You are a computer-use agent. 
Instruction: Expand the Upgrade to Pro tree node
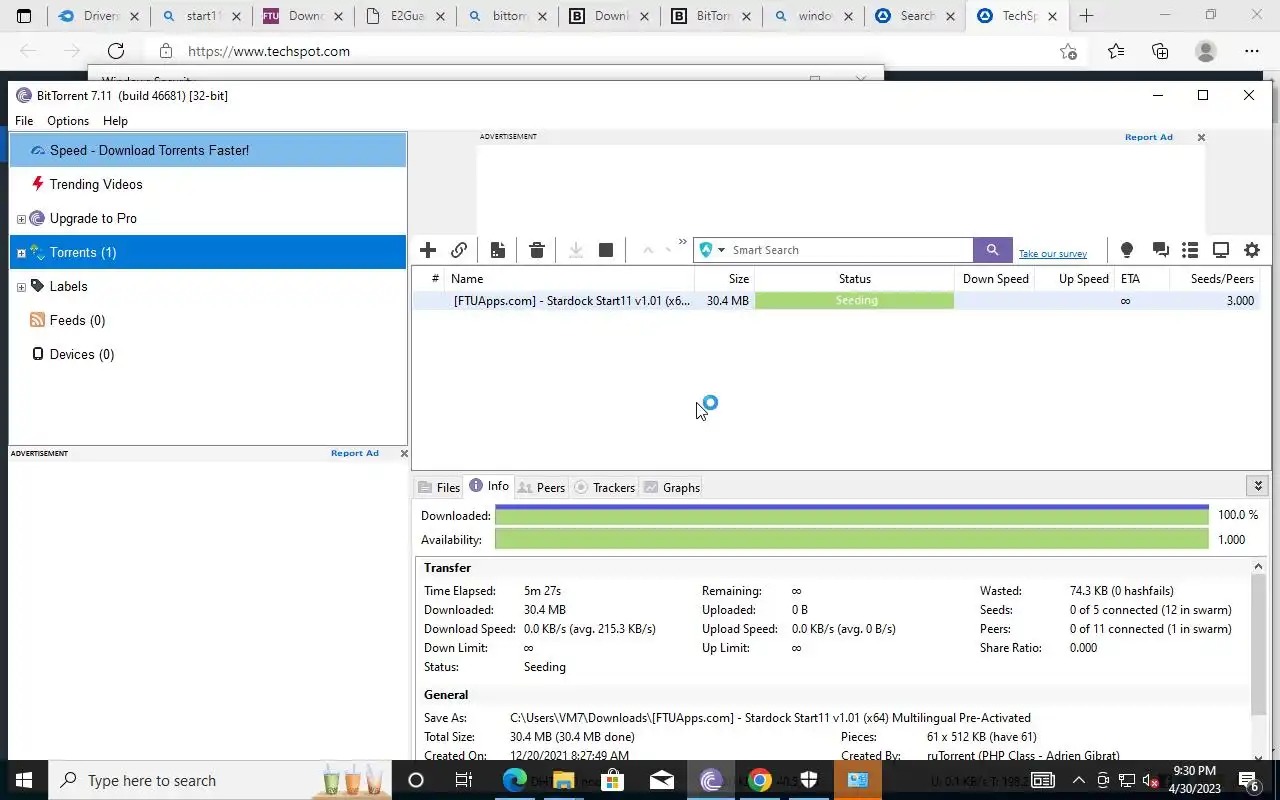pyautogui.click(x=21, y=219)
